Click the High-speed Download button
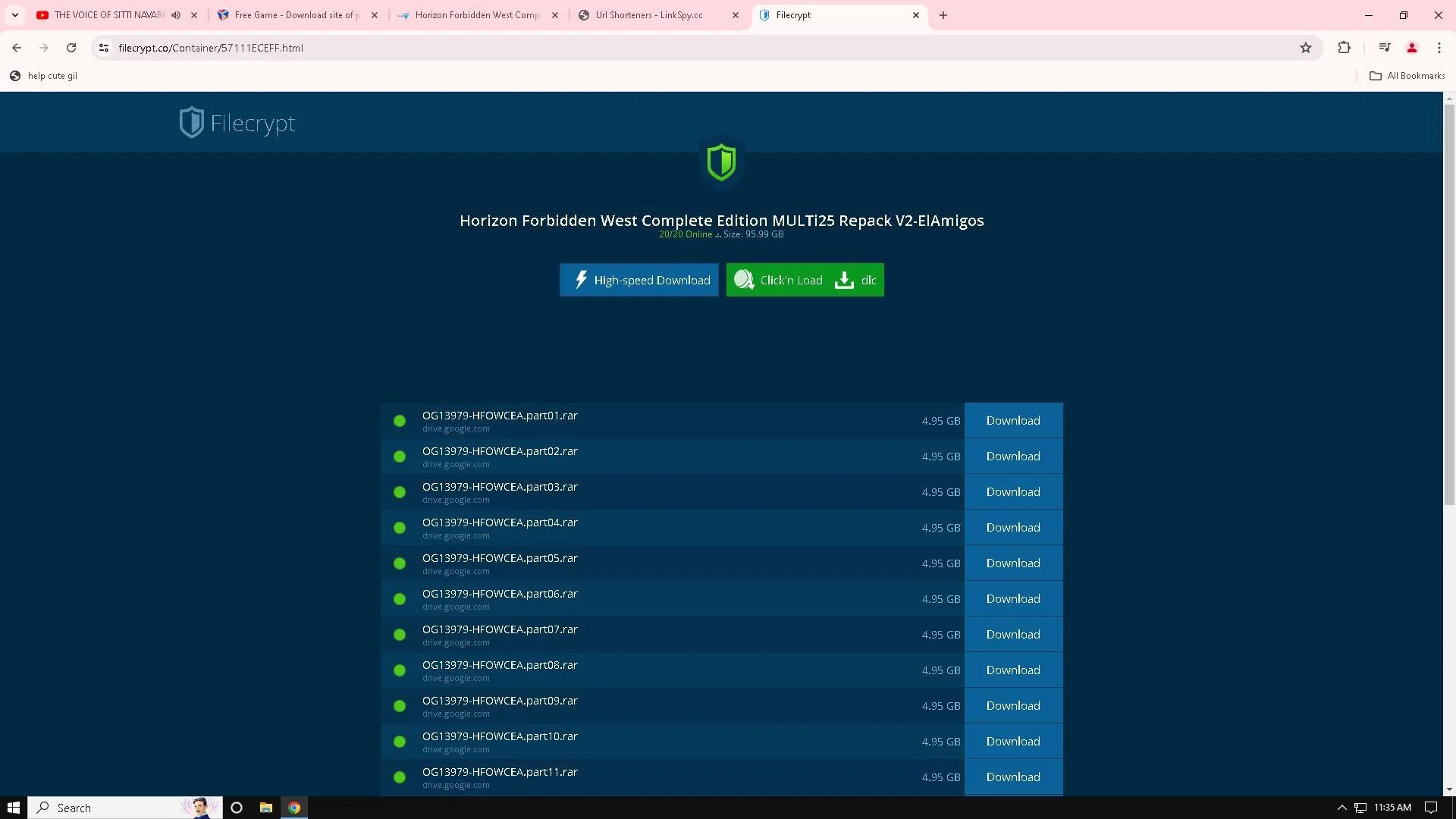This screenshot has height=819, width=1456. (639, 280)
